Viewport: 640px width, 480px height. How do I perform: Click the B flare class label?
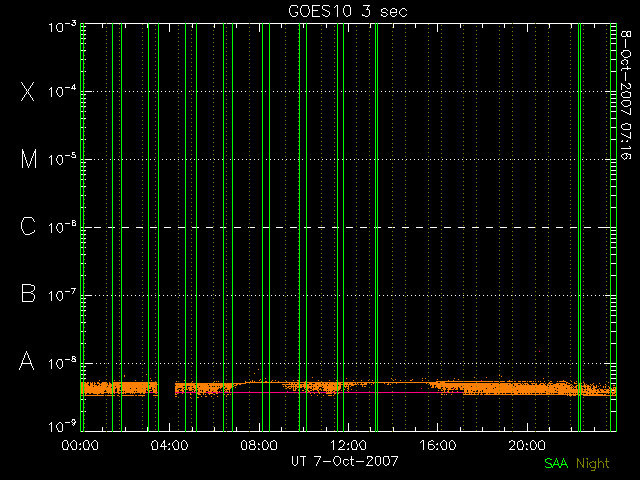(x=28, y=293)
